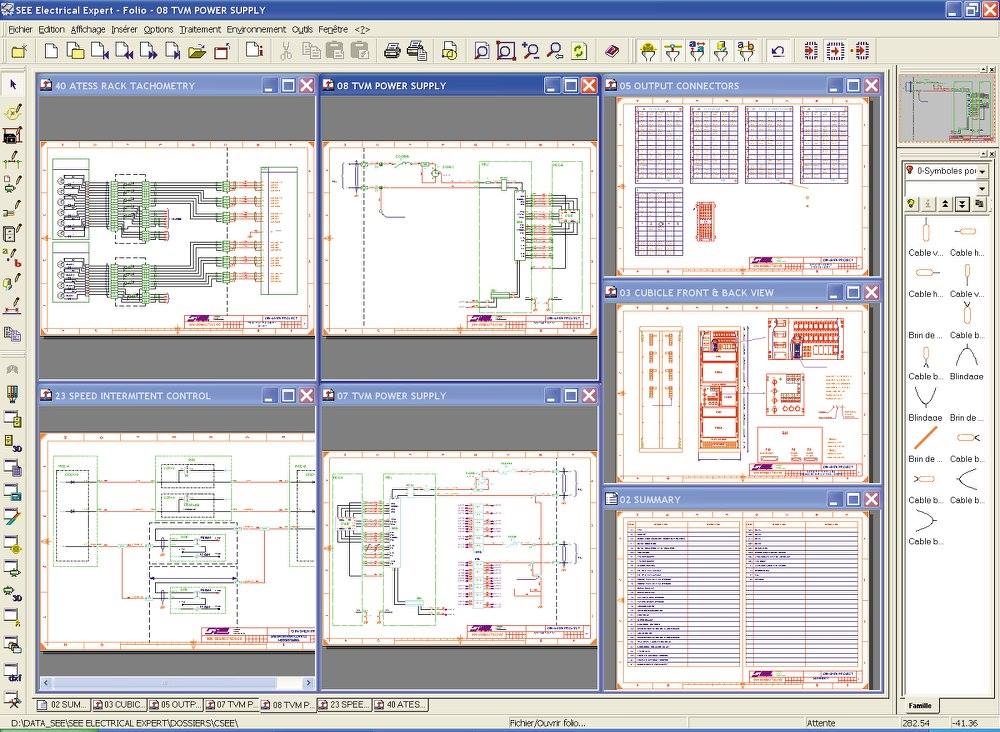1000x732 pixels.
Task: Open the Insérer menu
Action: pos(124,29)
